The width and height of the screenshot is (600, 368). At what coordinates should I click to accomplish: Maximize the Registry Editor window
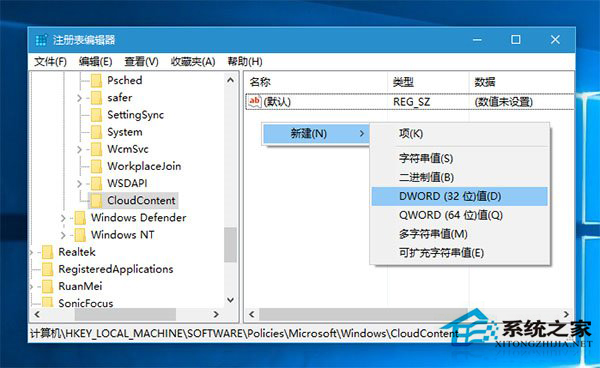[x=516, y=40]
